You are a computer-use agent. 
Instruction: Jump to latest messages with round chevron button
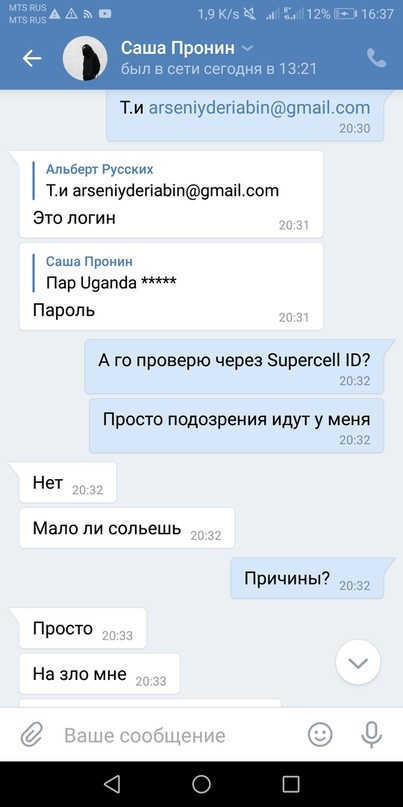tap(358, 662)
